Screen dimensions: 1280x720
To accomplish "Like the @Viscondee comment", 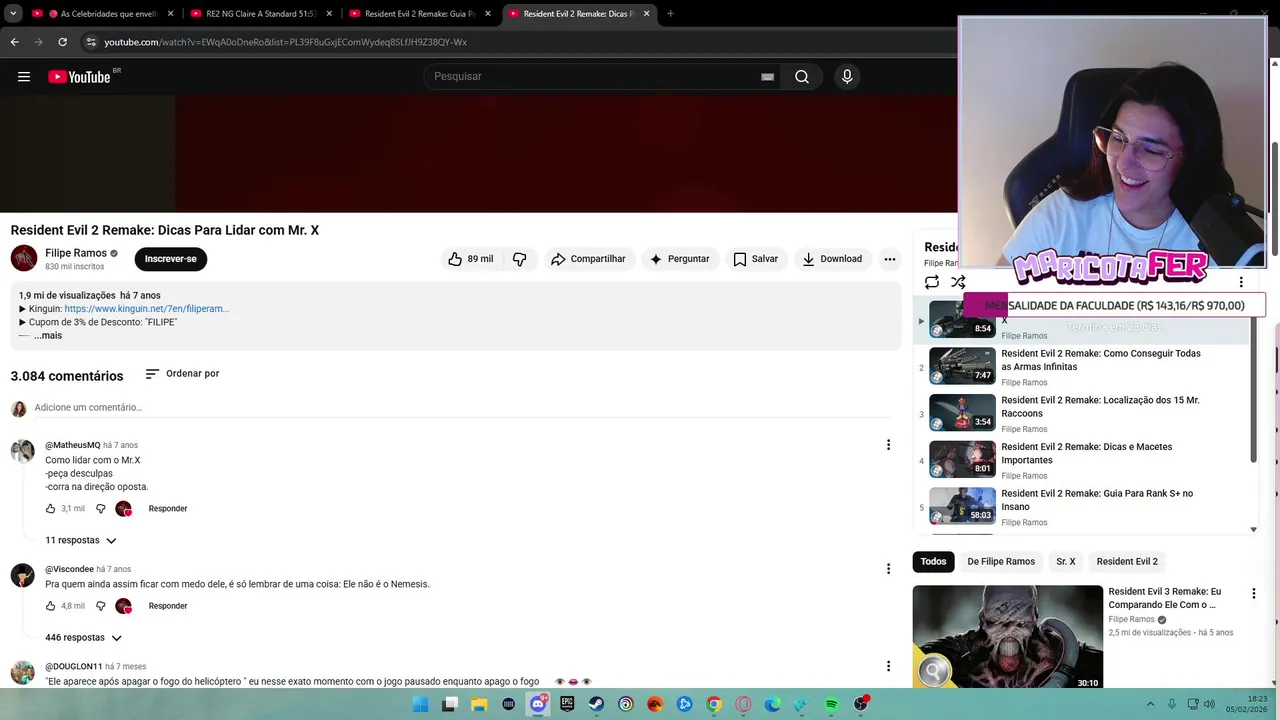I will click(x=50, y=605).
